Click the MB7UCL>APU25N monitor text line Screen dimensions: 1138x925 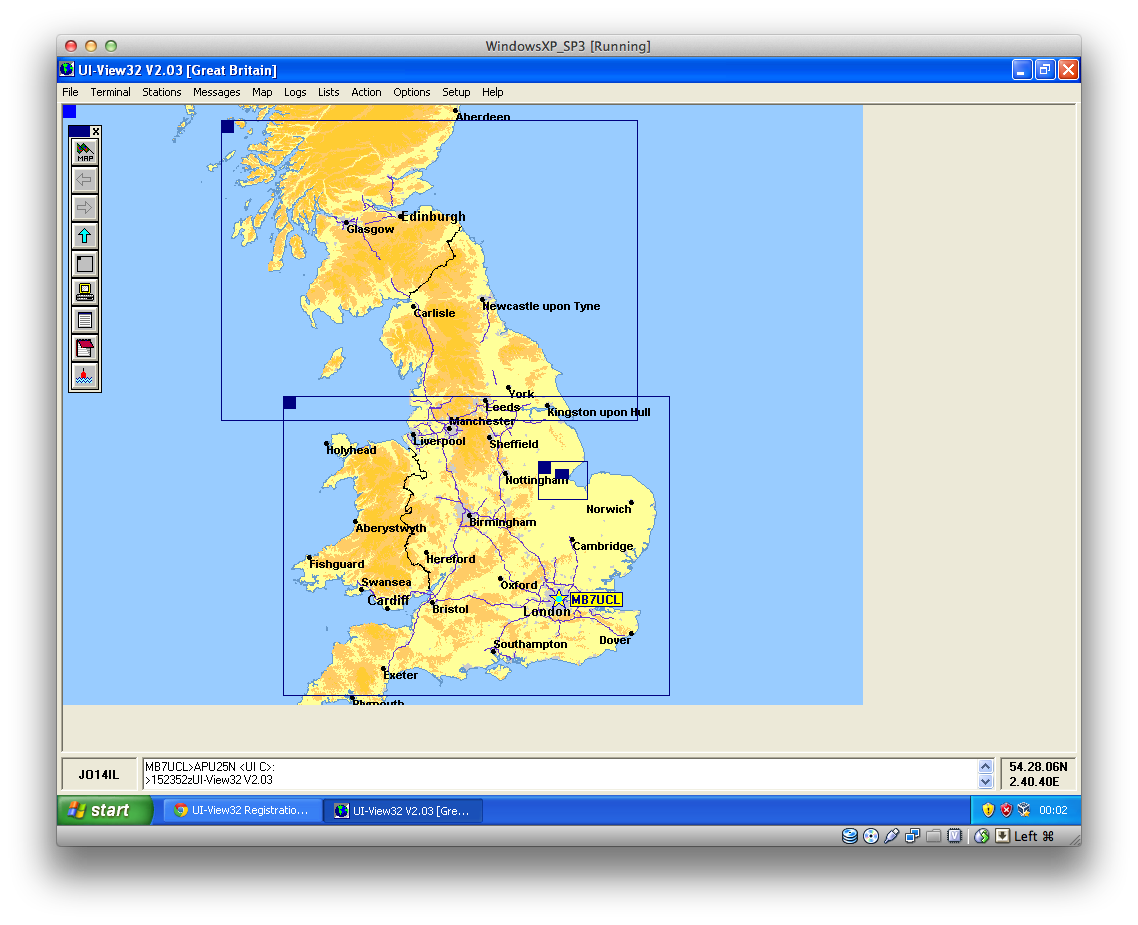(x=210, y=767)
